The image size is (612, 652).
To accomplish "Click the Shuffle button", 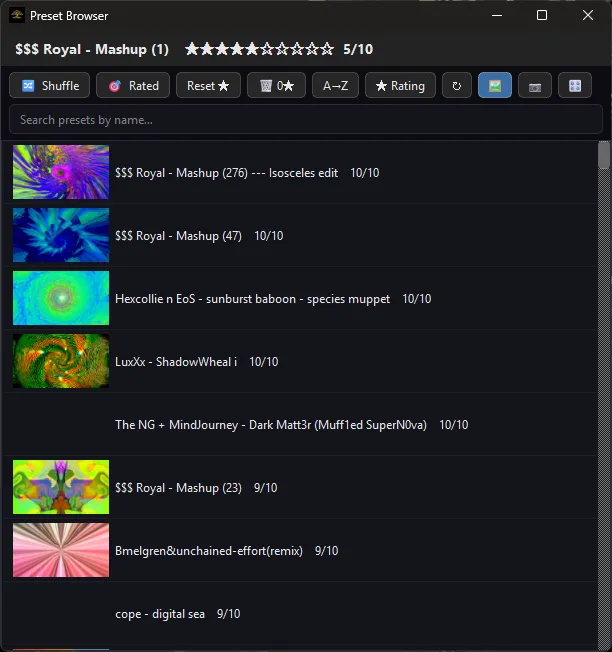I will pyautogui.click(x=49, y=86).
